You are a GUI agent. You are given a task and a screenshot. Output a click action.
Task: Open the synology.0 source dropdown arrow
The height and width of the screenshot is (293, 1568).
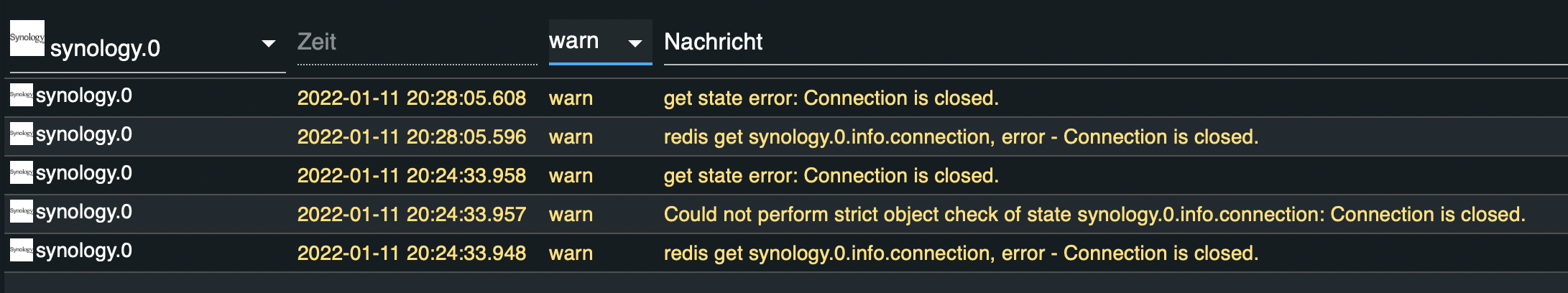coord(269,44)
